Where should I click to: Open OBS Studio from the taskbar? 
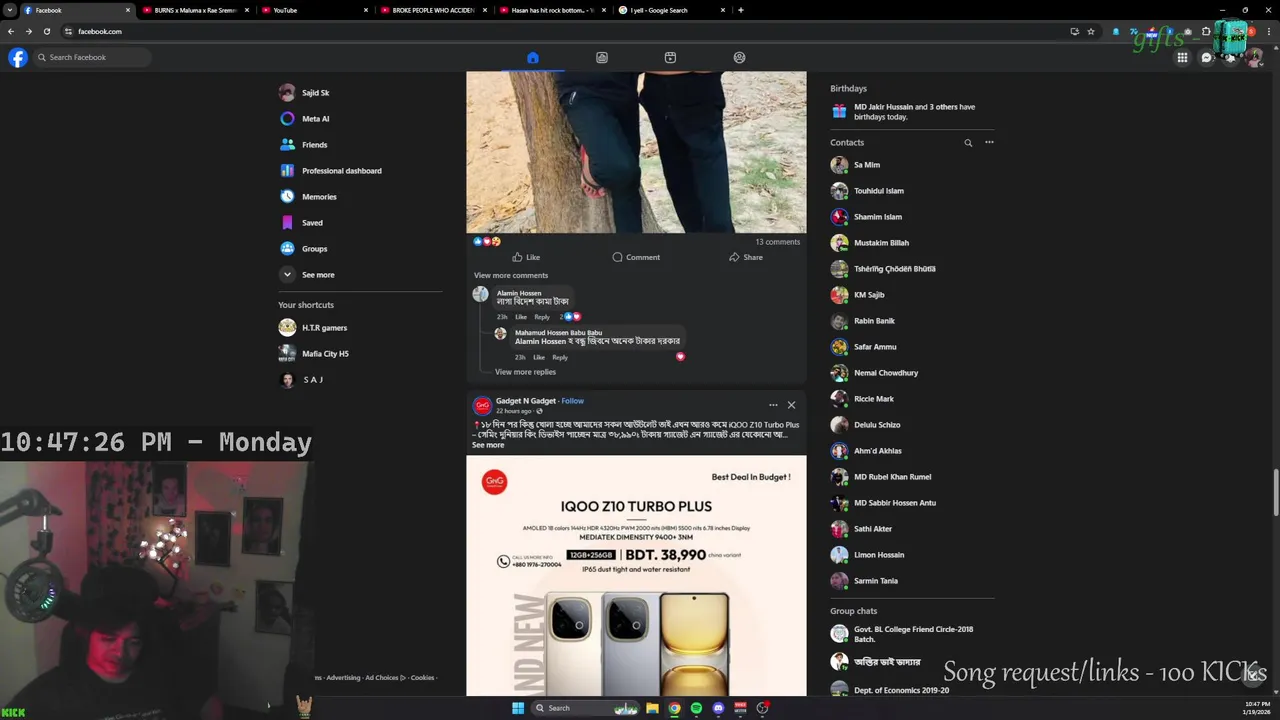(x=762, y=708)
